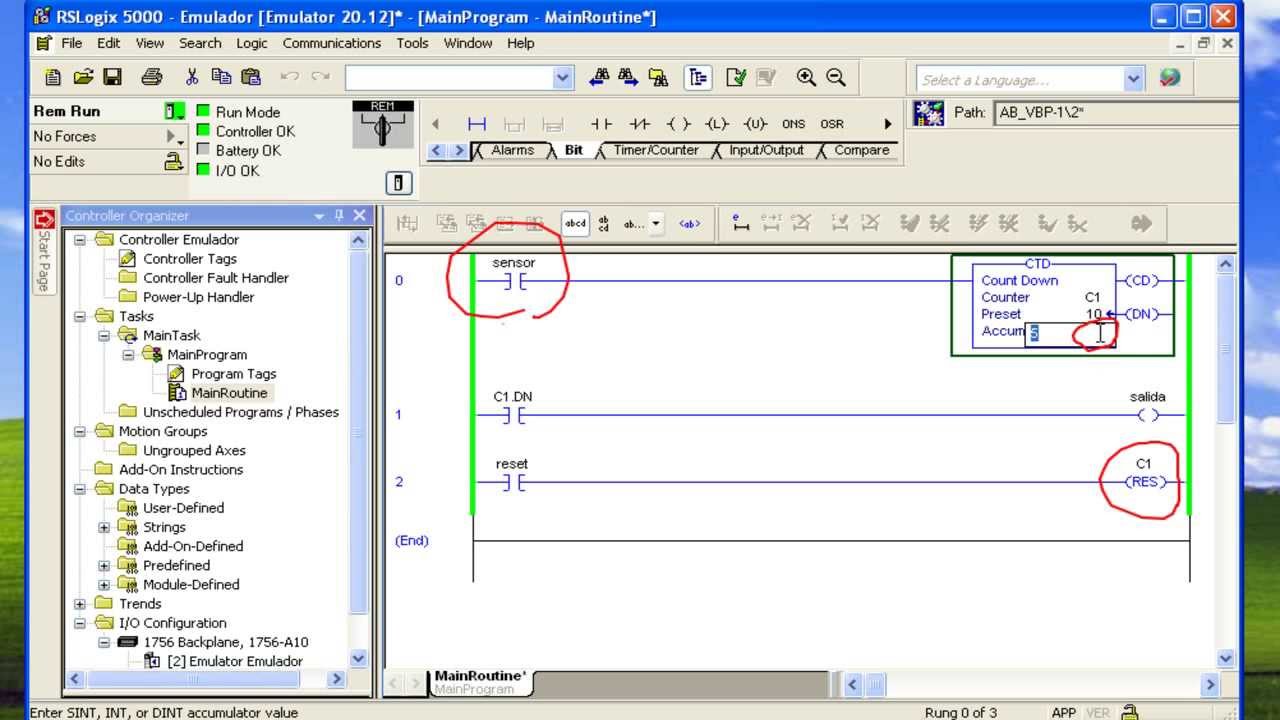Screen dimensions: 1280x720
Task: Print using the printer icon
Action: coord(151,77)
